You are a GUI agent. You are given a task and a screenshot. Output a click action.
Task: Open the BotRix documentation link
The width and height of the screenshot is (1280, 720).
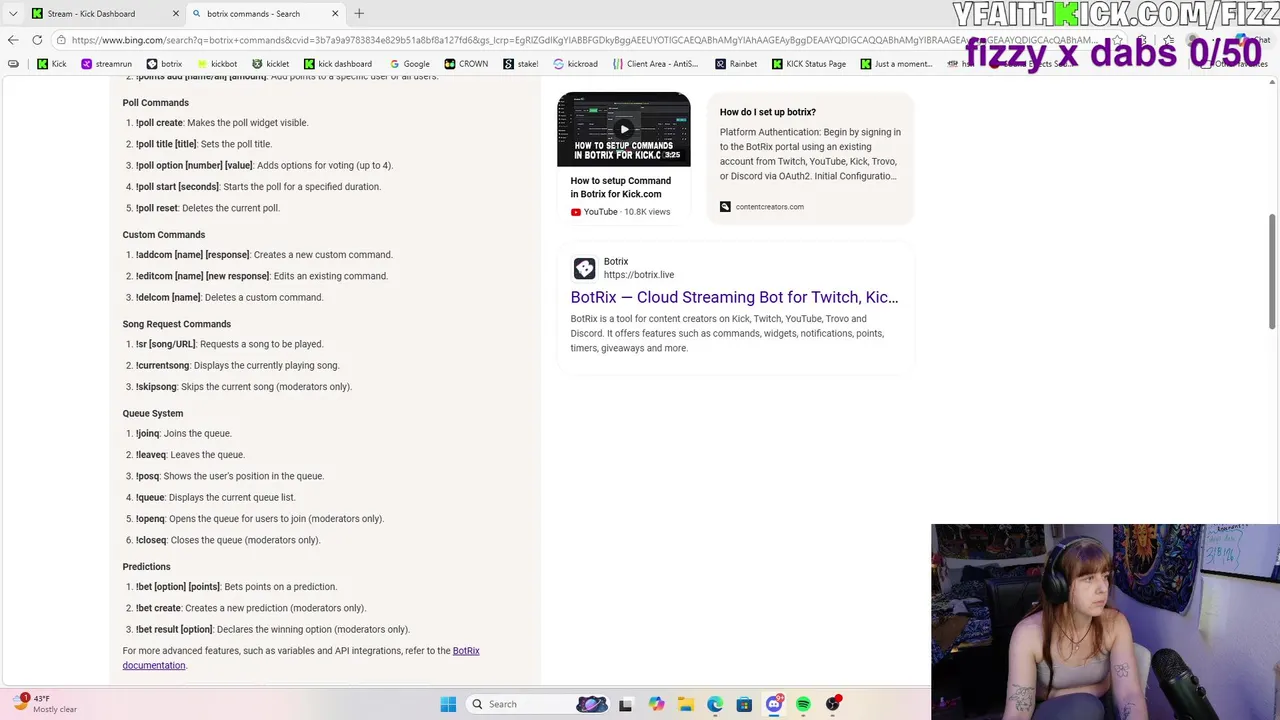coord(301,658)
